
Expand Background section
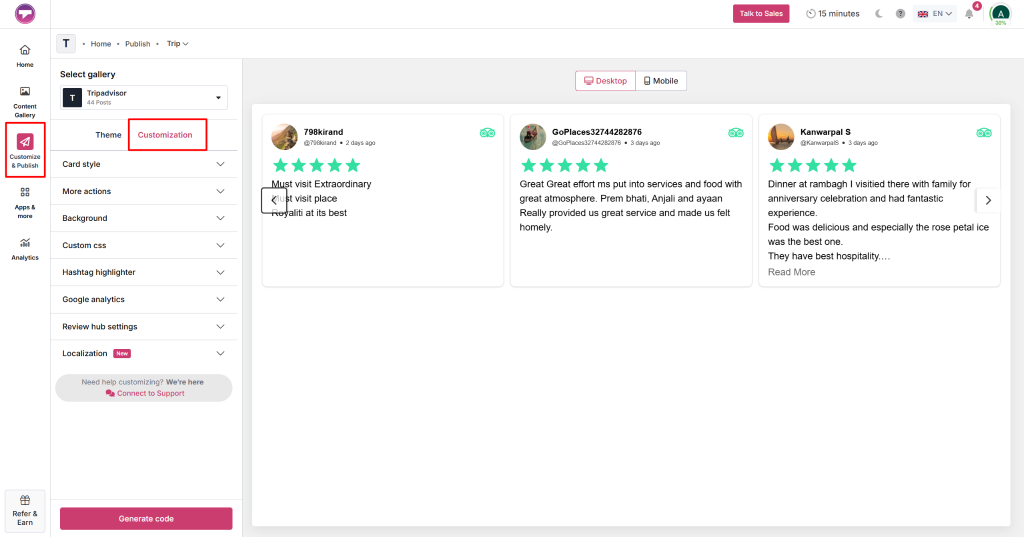tap(144, 218)
